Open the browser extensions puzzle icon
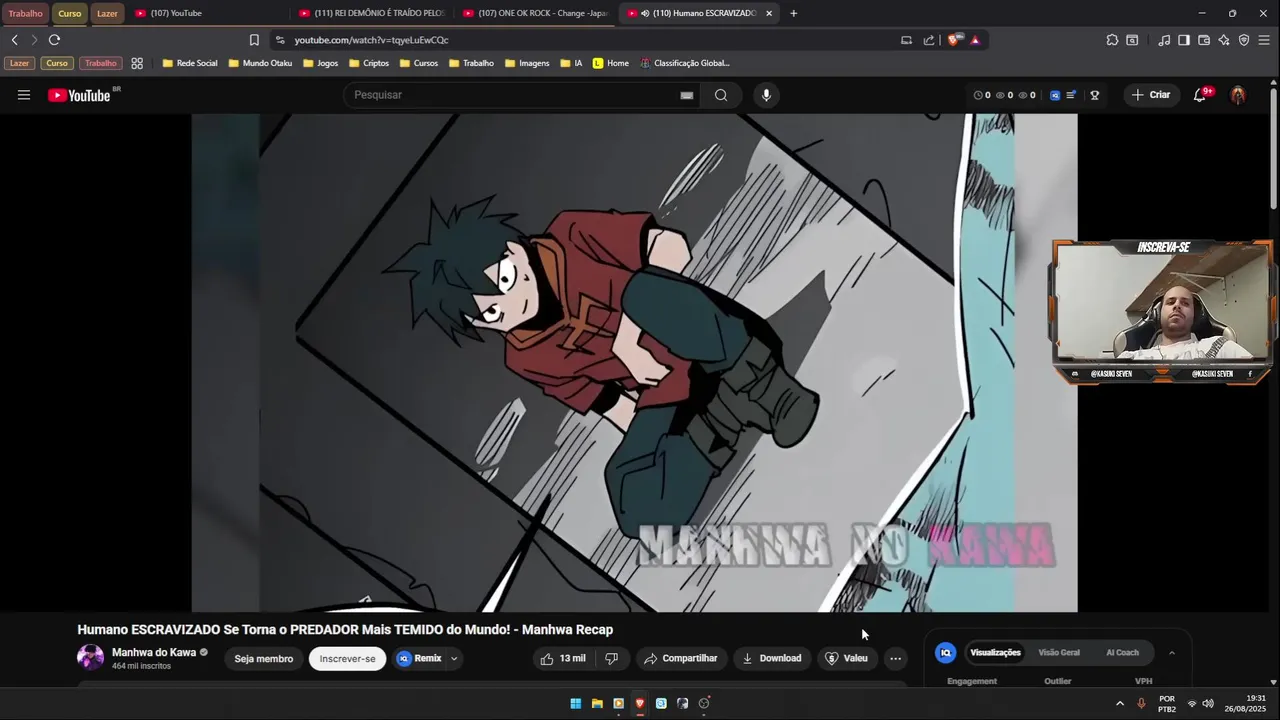 1112,40
